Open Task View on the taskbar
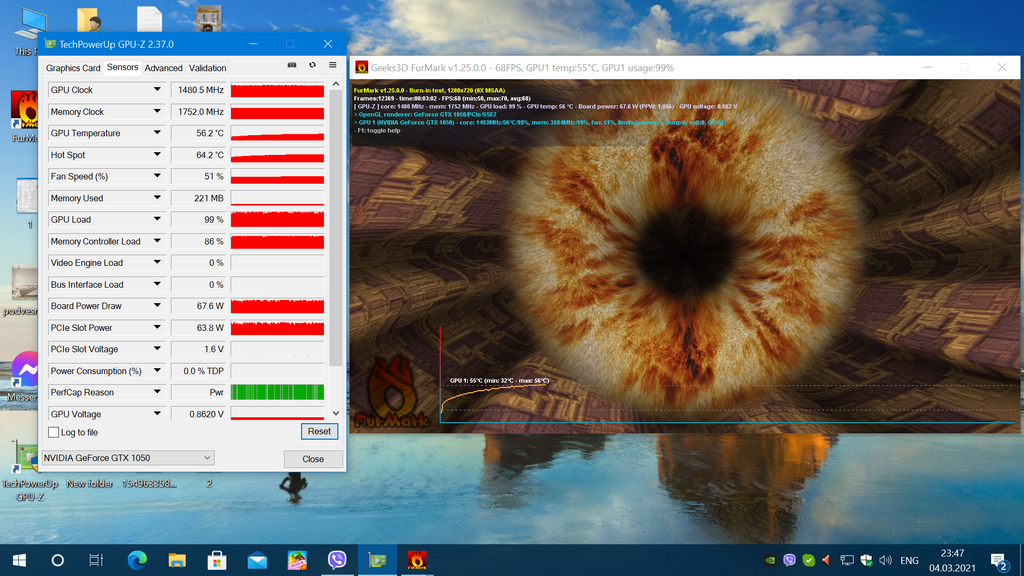 click(96, 560)
